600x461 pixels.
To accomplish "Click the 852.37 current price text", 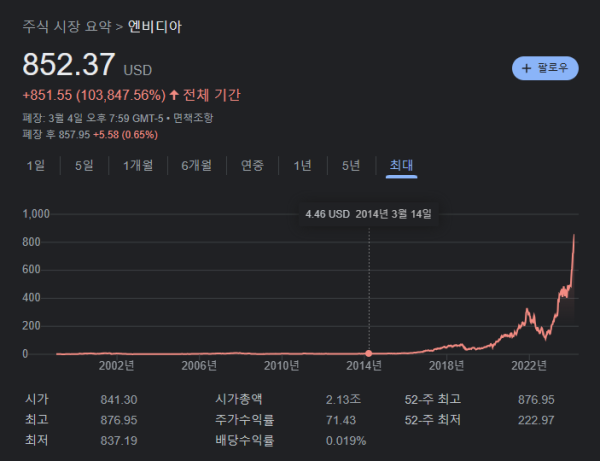I will click(x=69, y=64).
